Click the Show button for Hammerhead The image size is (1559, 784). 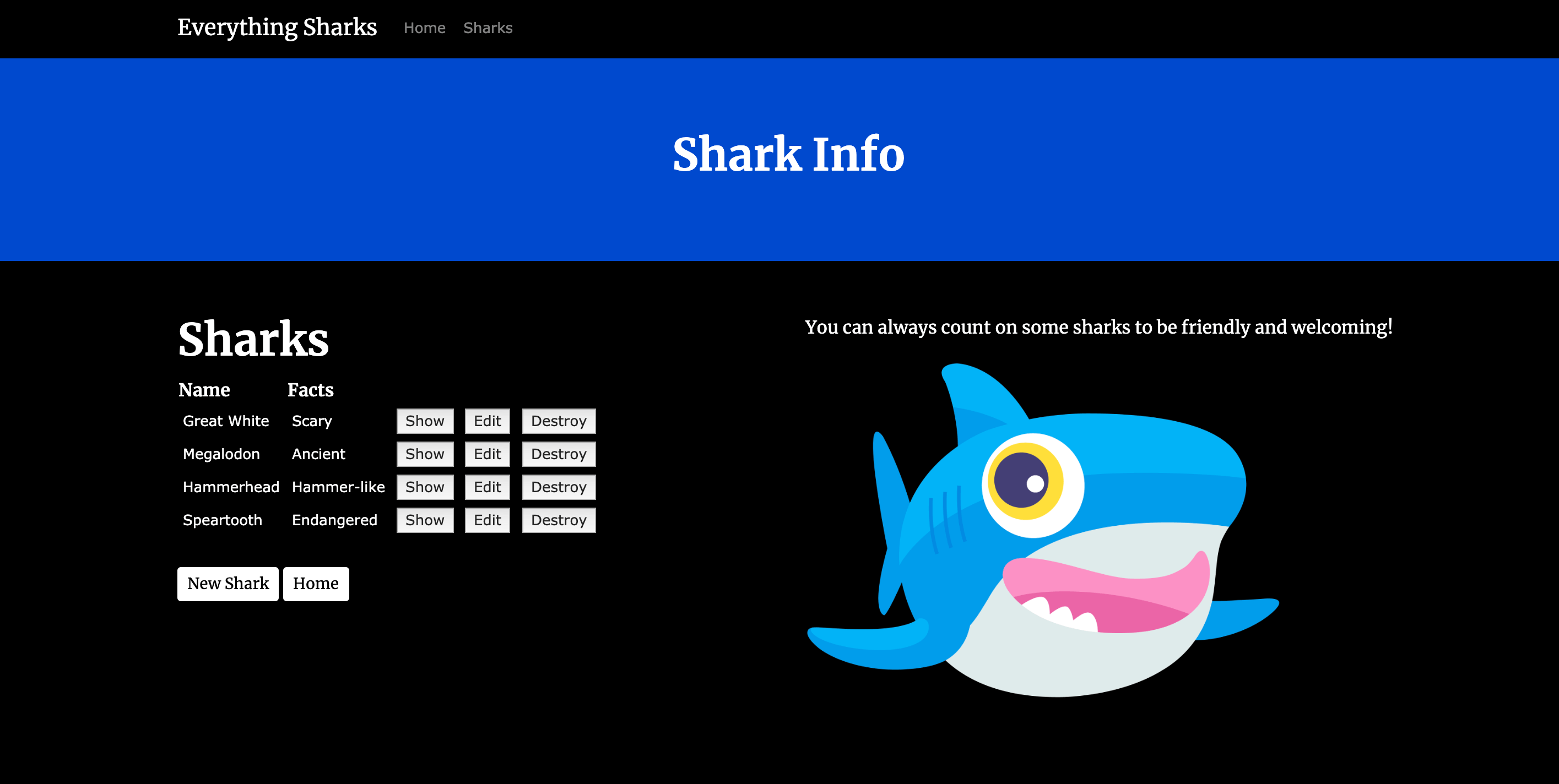click(425, 487)
